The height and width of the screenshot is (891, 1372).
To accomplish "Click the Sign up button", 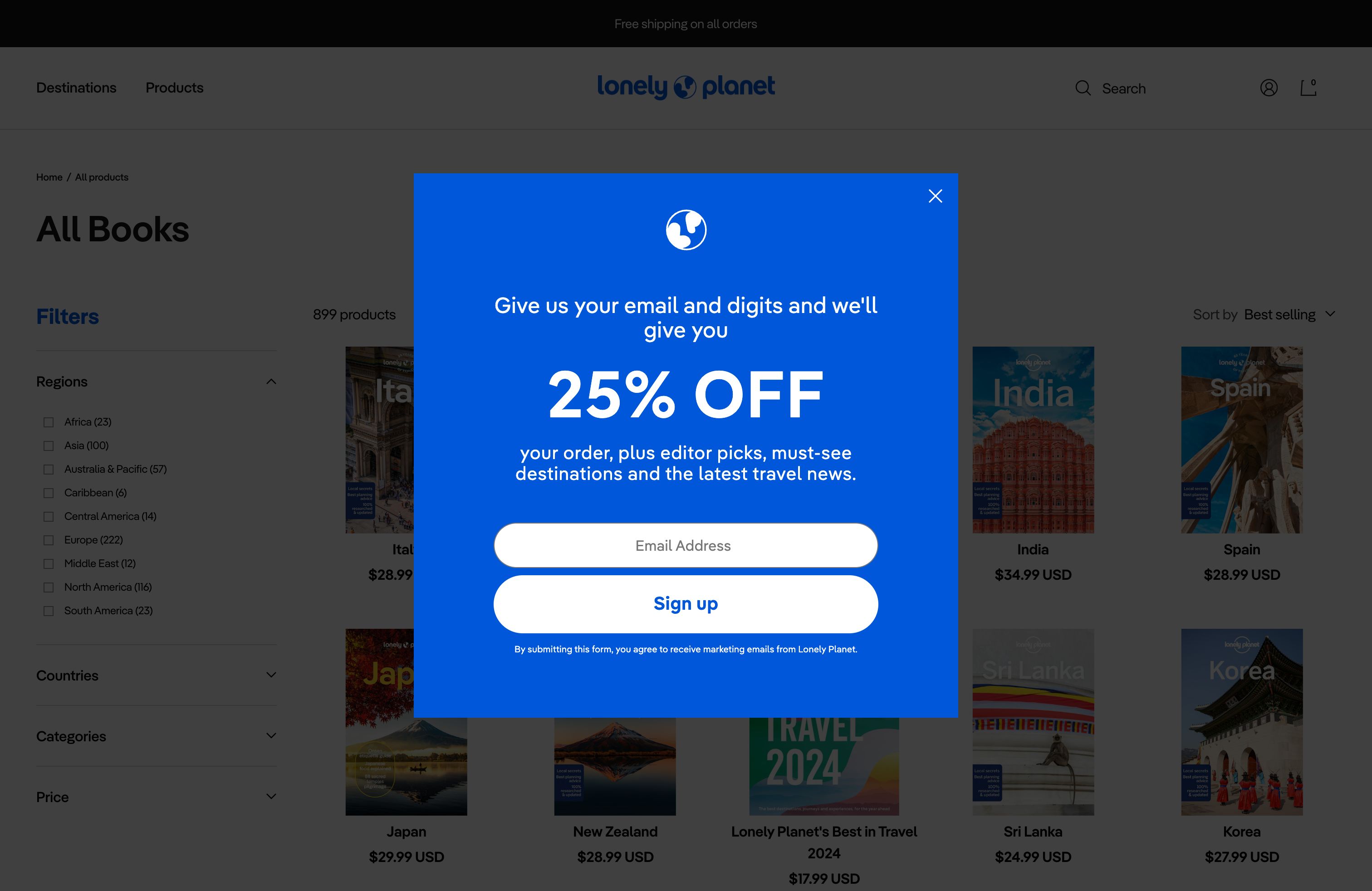I will pos(685,603).
